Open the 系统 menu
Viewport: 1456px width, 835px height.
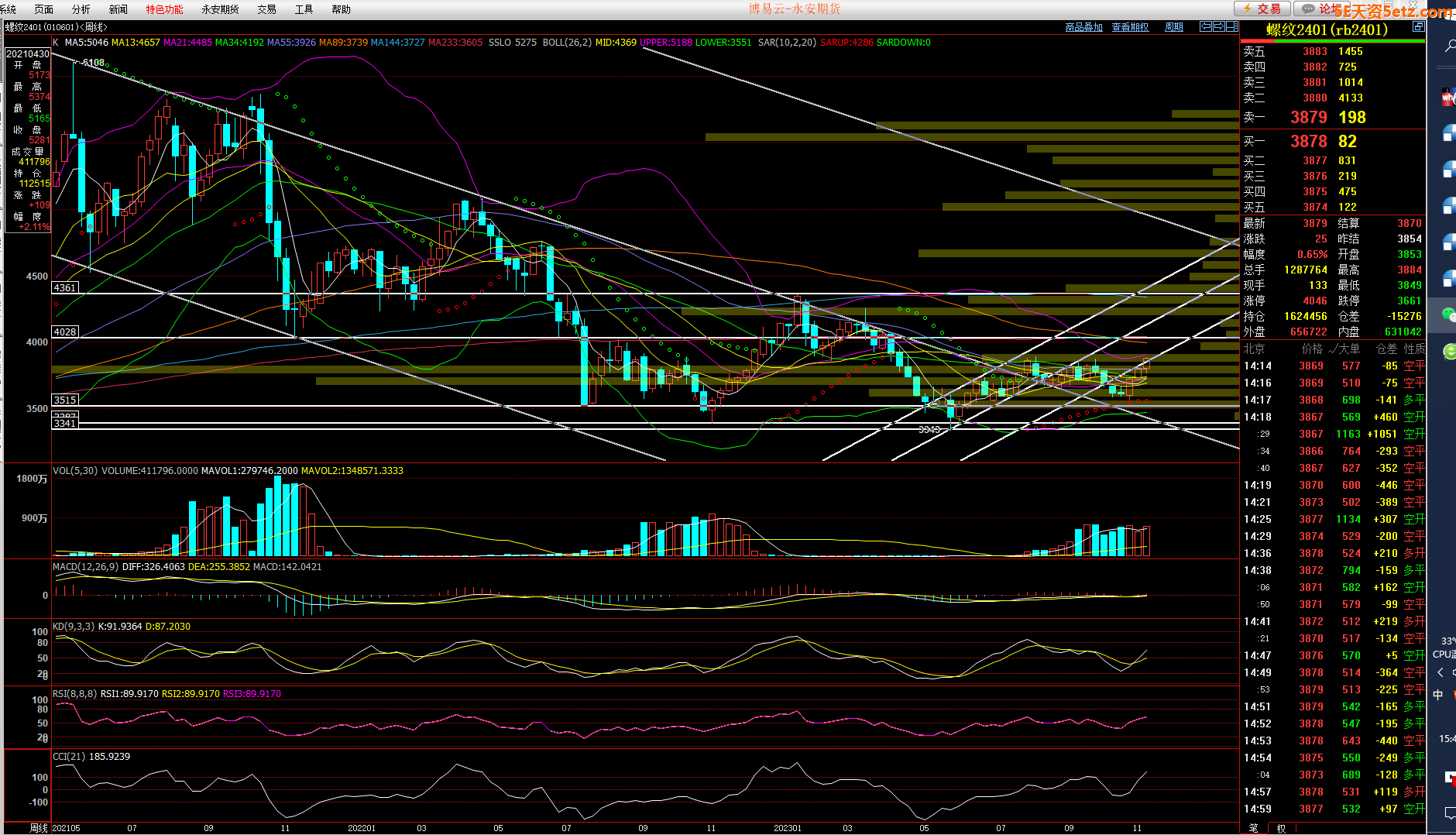click(x=8, y=9)
